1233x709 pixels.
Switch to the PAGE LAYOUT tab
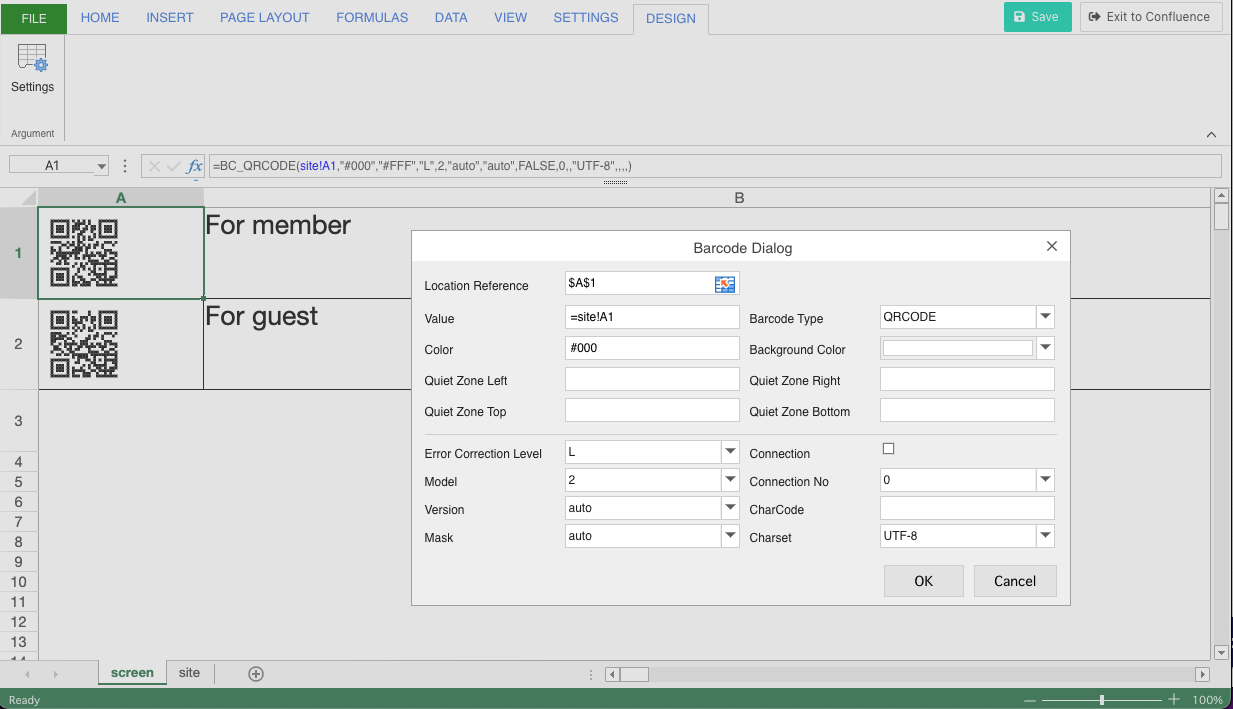pos(265,18)
